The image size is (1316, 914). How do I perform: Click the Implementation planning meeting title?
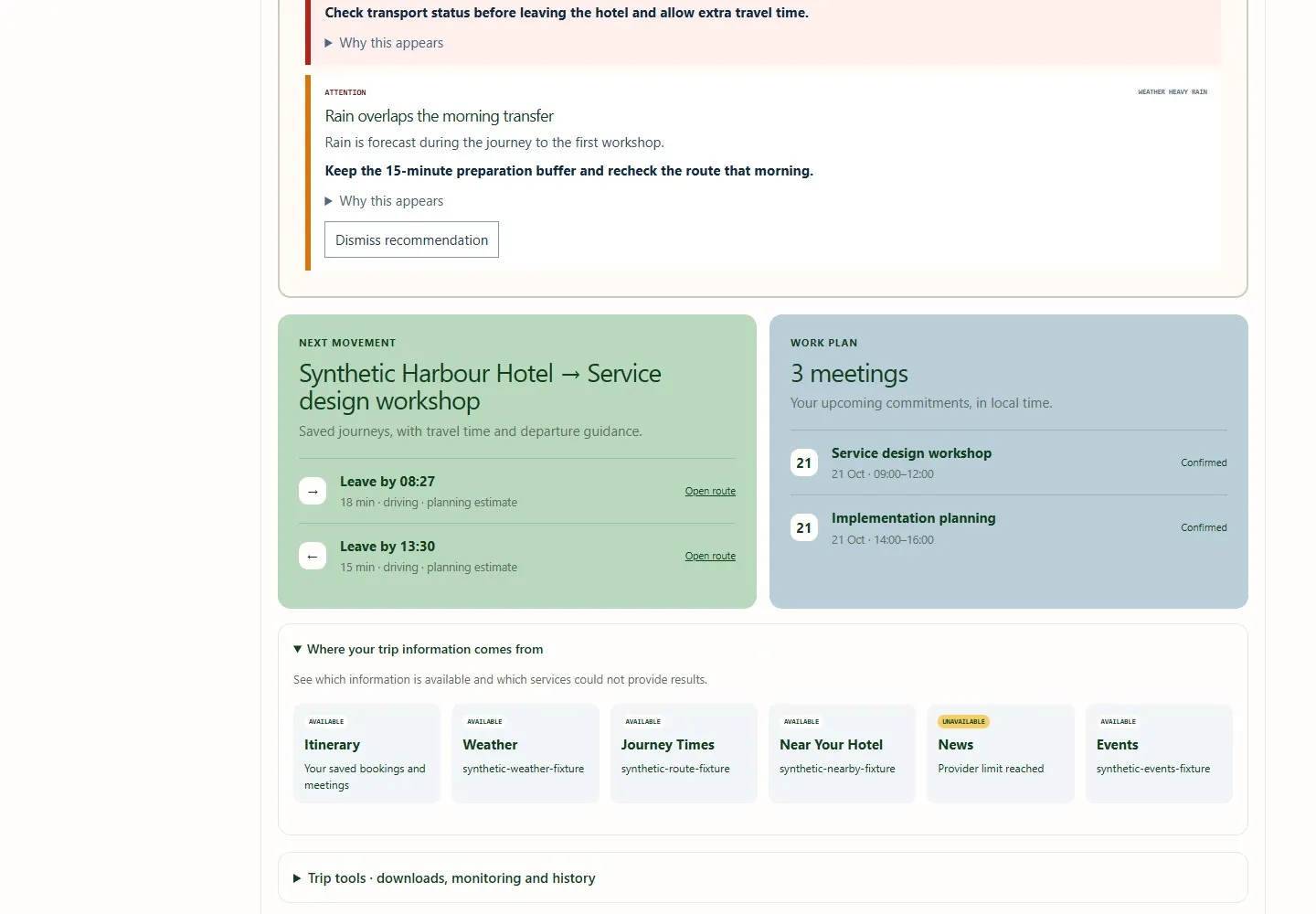coord(913,518)
